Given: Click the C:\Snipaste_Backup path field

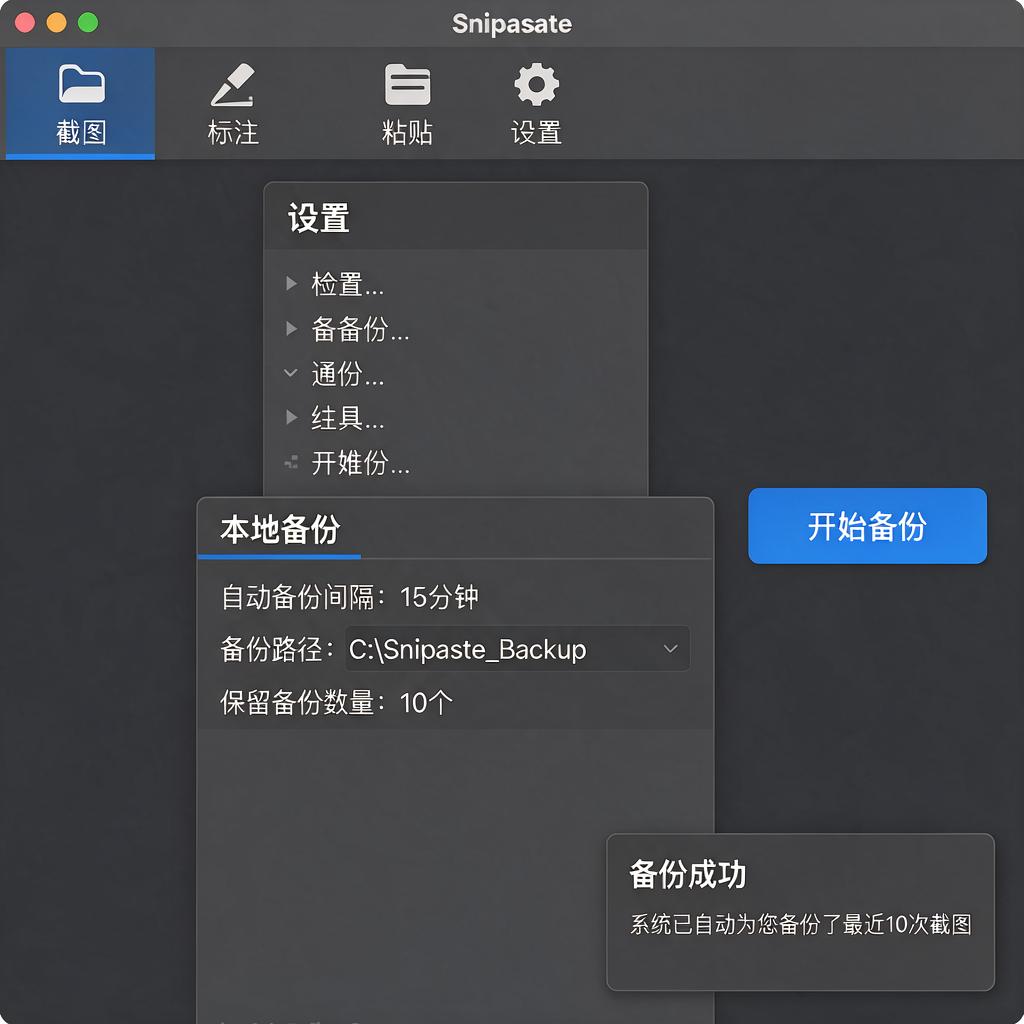Looking at the screenshot, I should [x=517, y=648].
